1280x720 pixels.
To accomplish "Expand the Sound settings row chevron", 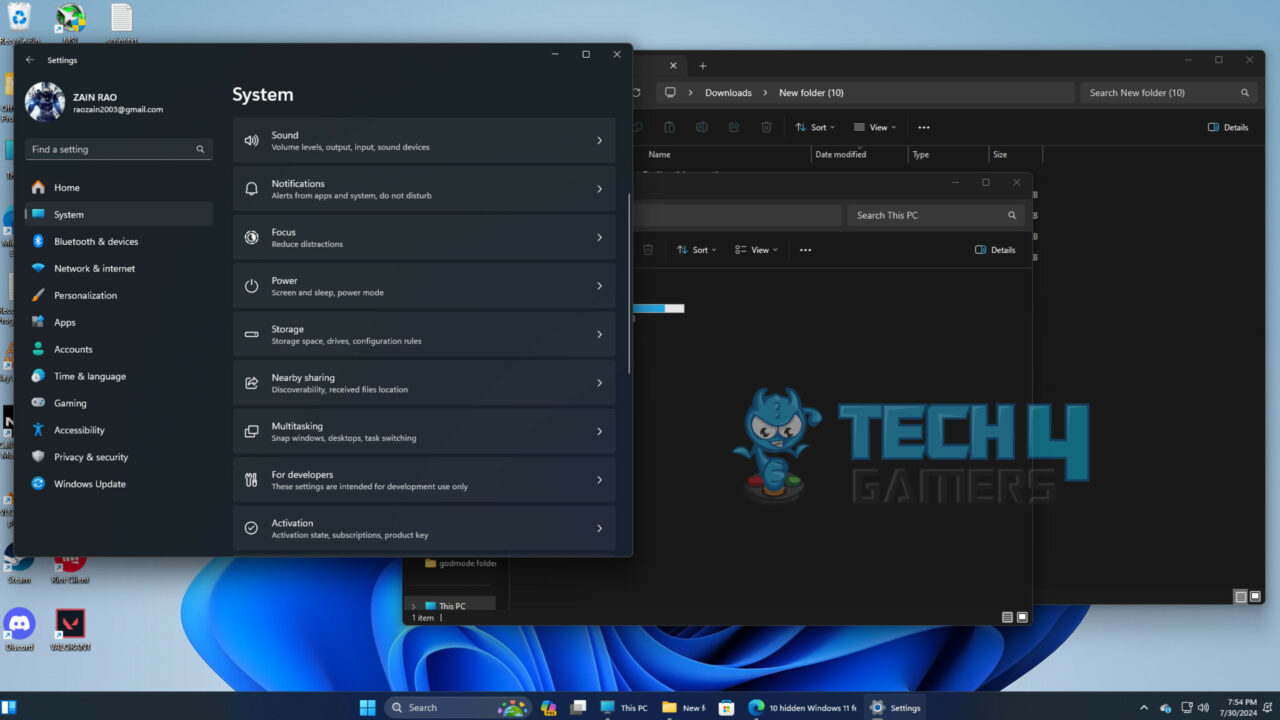I will click(599, 140).
